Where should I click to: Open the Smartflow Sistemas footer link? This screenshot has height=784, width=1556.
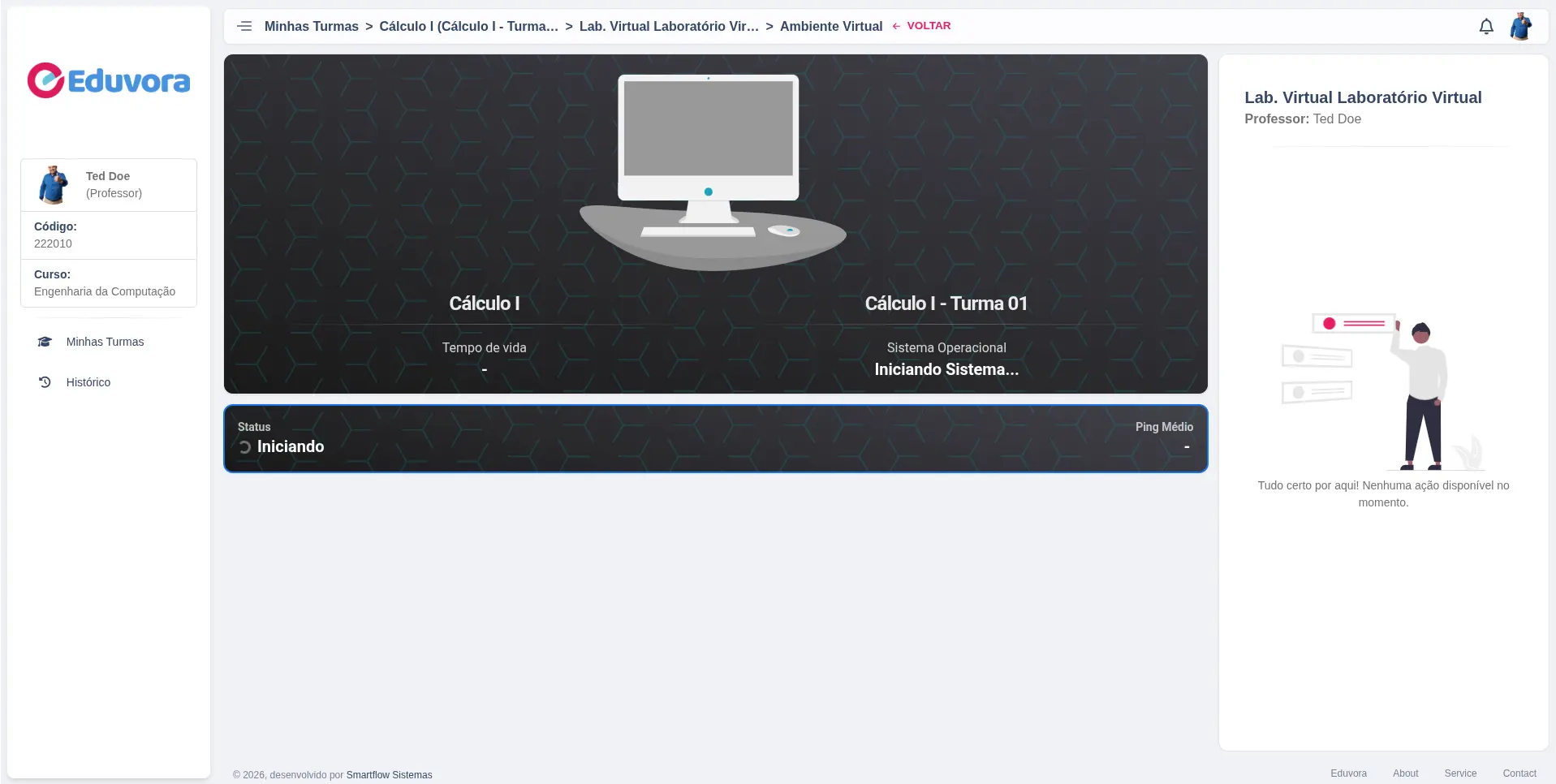point(390,775)
